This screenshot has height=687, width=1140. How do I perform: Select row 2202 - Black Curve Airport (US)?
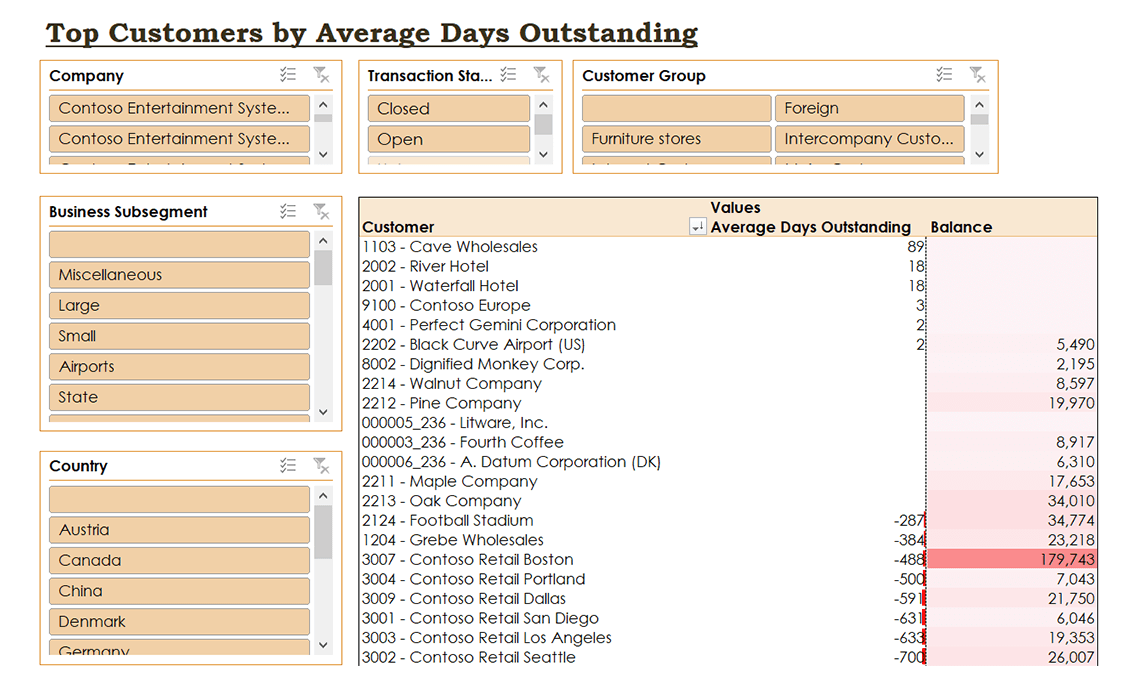[x=728, y=345]
